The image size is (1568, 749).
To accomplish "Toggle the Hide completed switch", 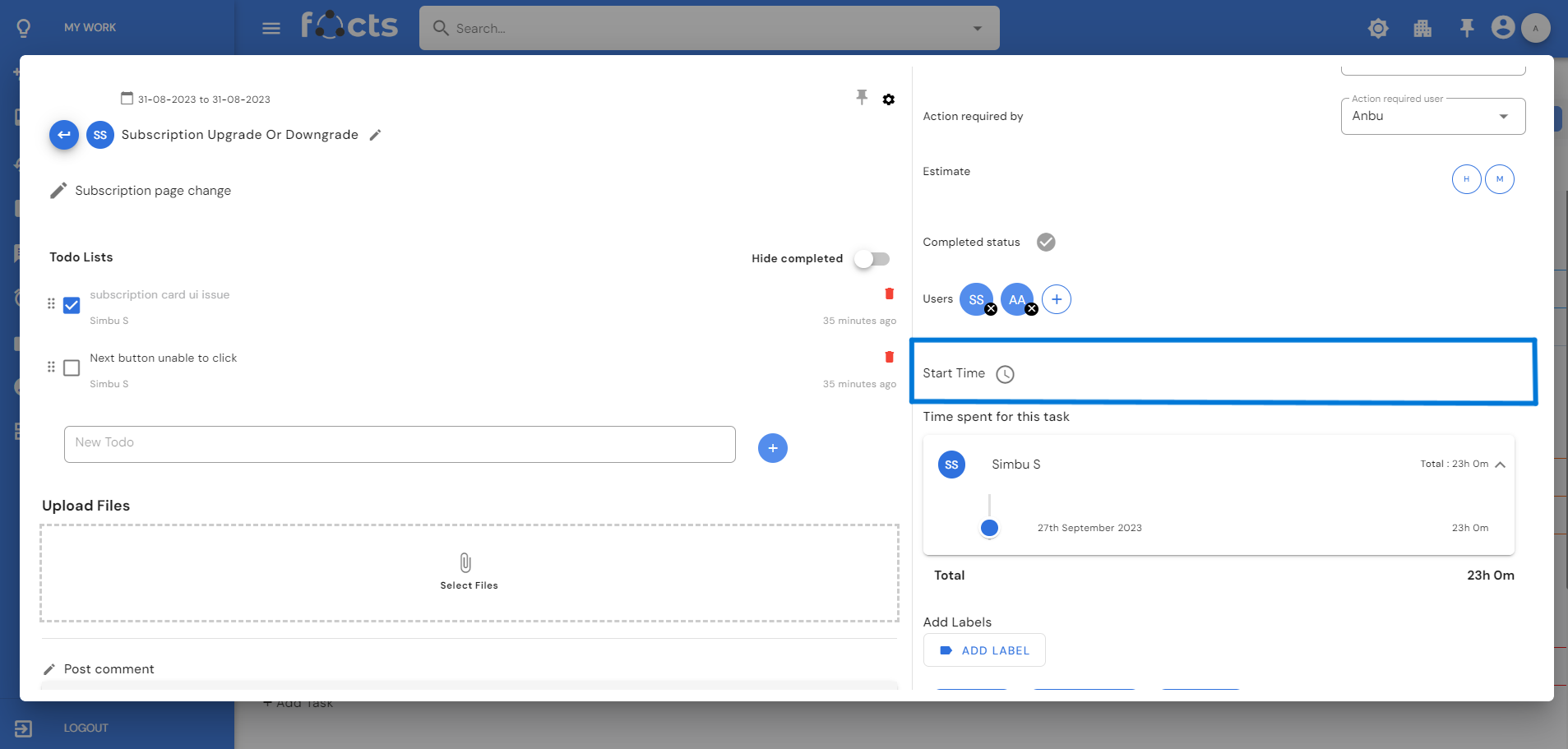I will tap(872, 259).
